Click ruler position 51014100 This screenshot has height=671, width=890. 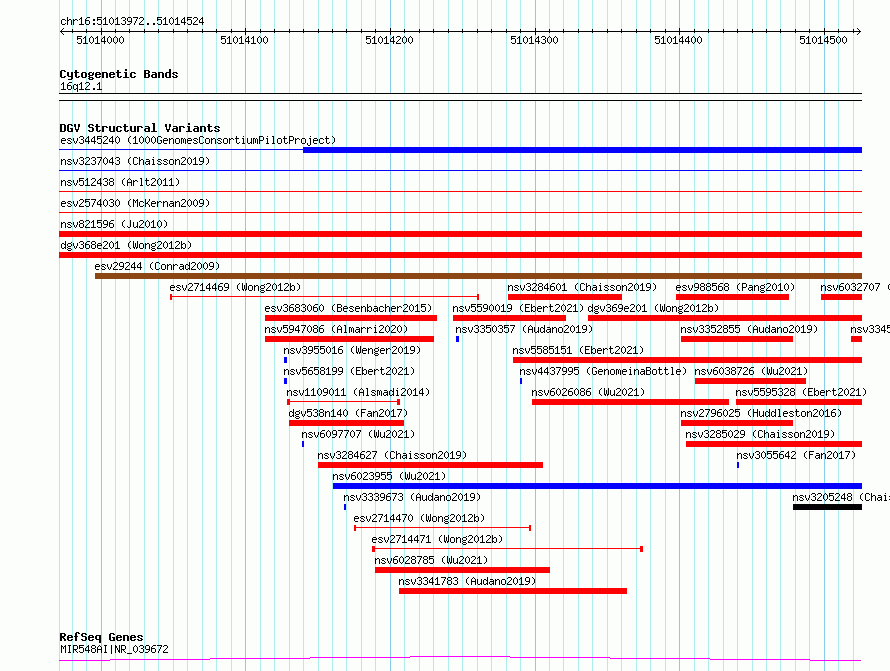245,40
